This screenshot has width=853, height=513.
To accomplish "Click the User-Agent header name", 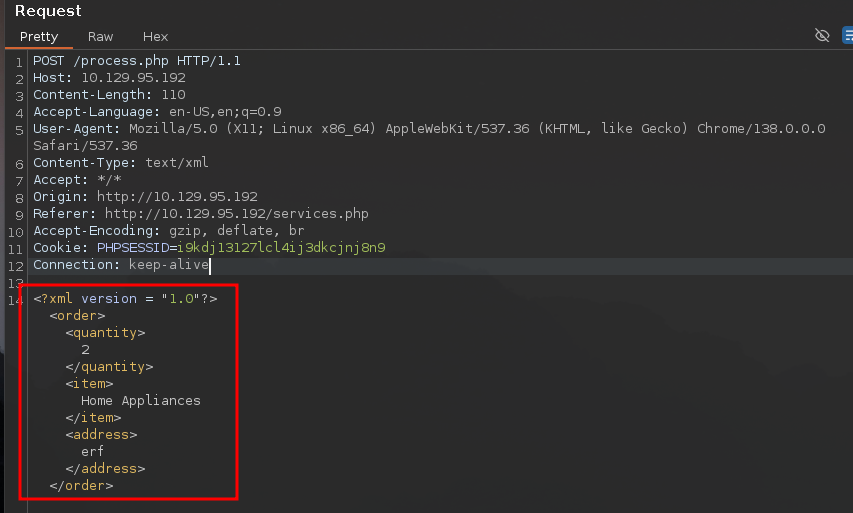I will click(76, 129).
